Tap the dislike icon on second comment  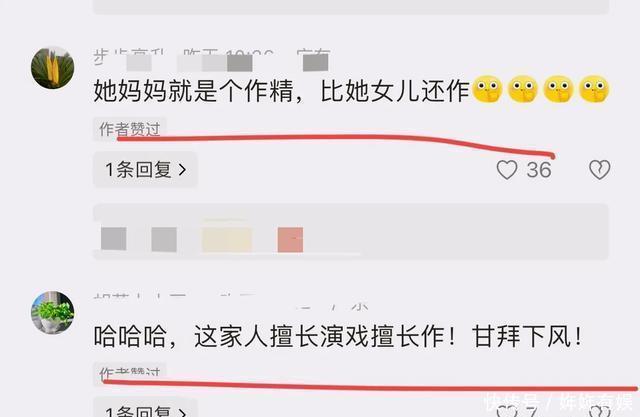[600, 410]
